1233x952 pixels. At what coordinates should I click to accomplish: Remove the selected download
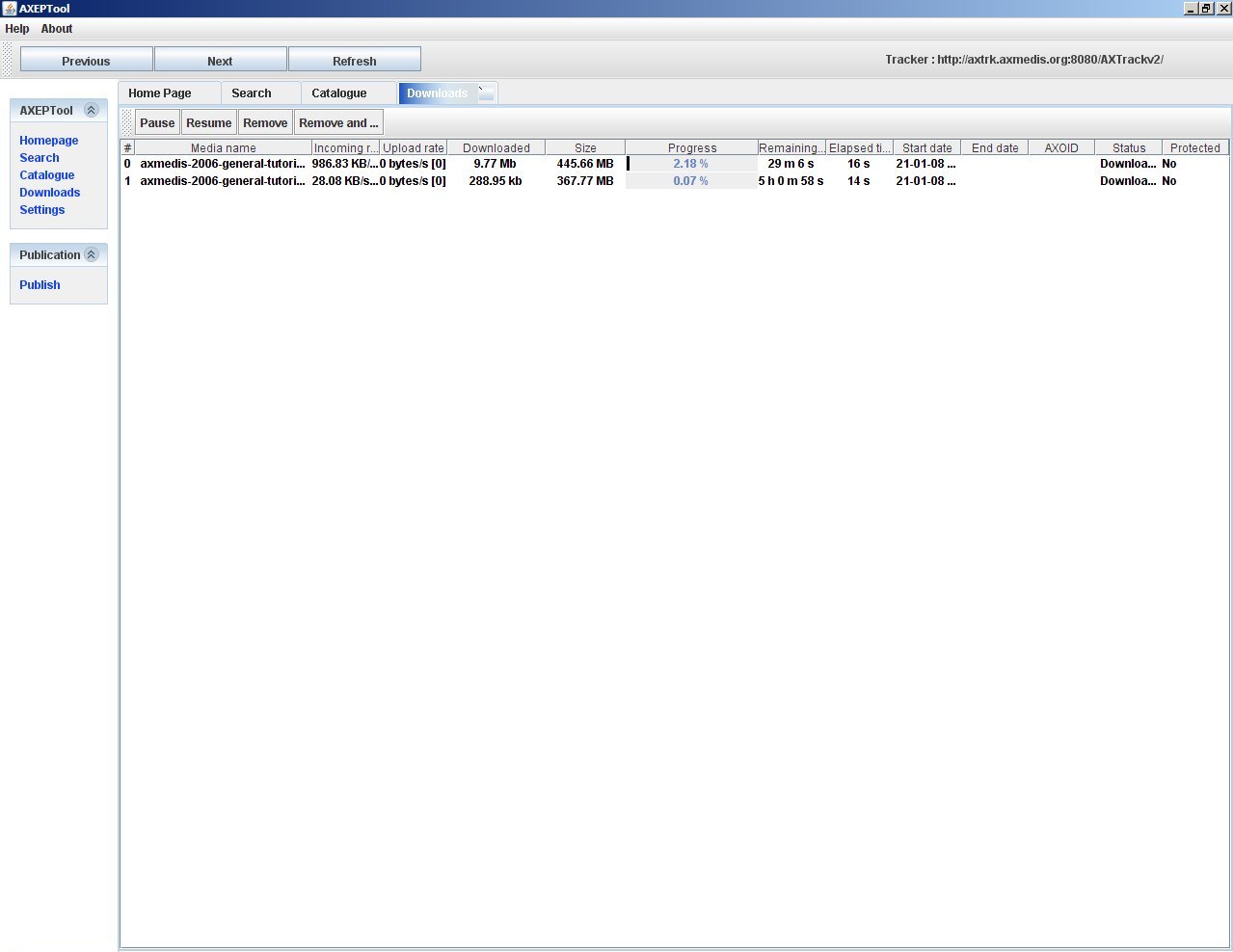click(264, 121)
